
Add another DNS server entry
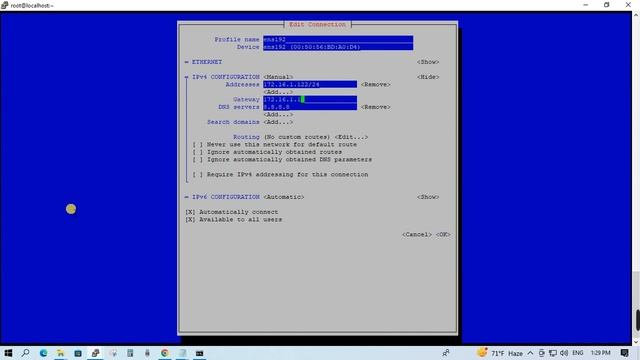tap(278, 115)
